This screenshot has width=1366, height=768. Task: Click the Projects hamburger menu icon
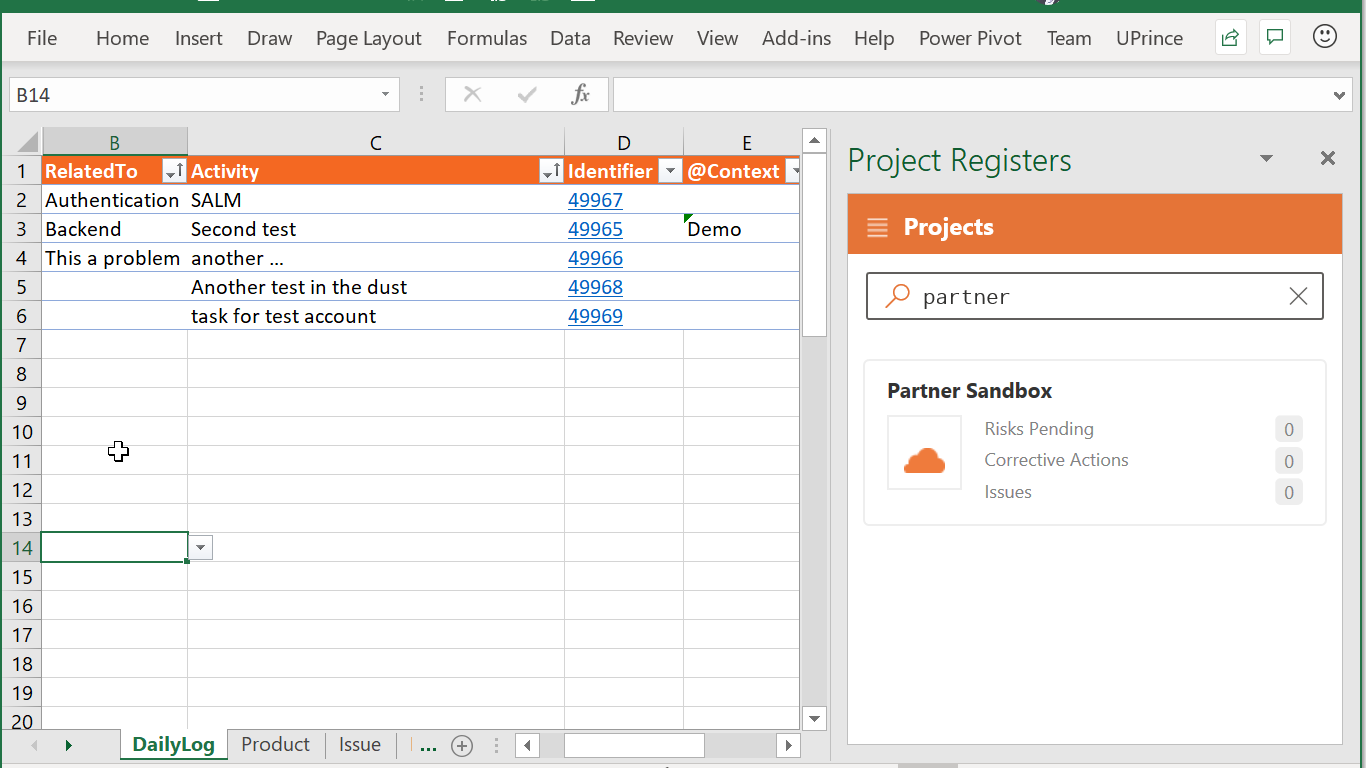(x=877, y=227)
